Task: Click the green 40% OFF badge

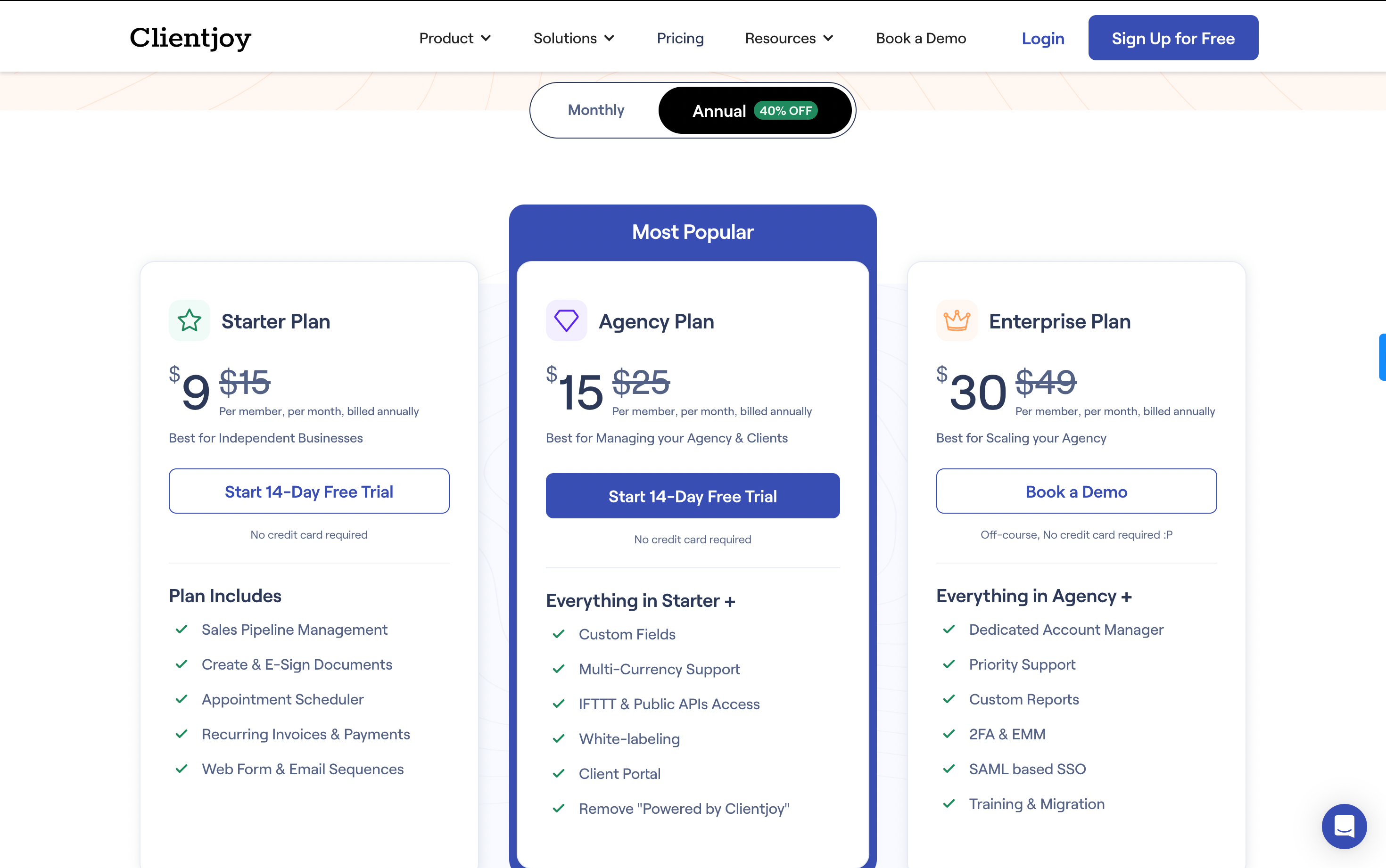Action: (x=786, y=110)
